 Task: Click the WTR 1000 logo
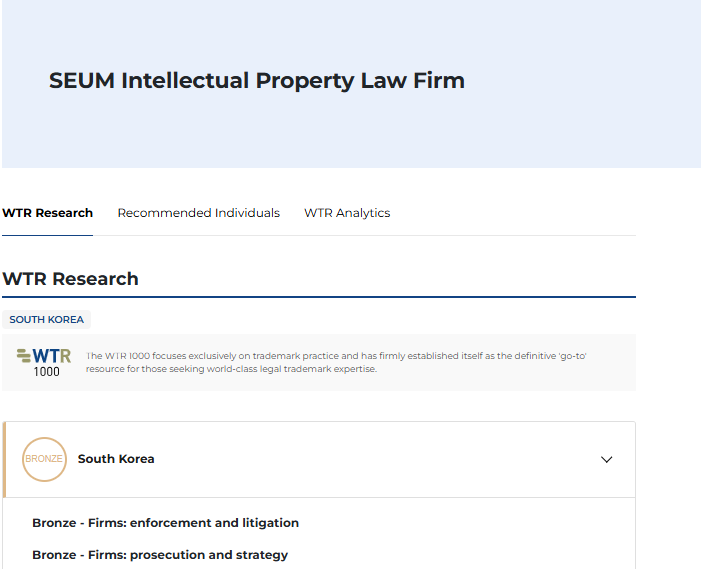45,361
